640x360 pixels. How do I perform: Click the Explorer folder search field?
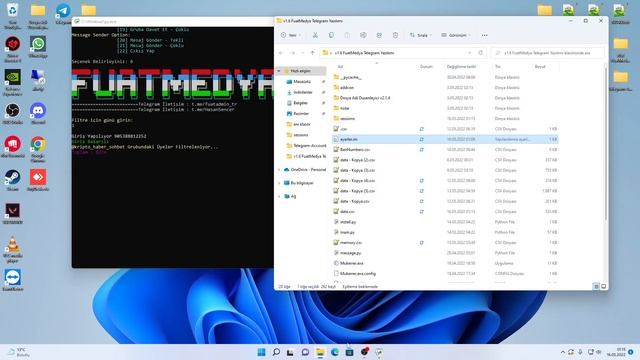click(548, 53)
